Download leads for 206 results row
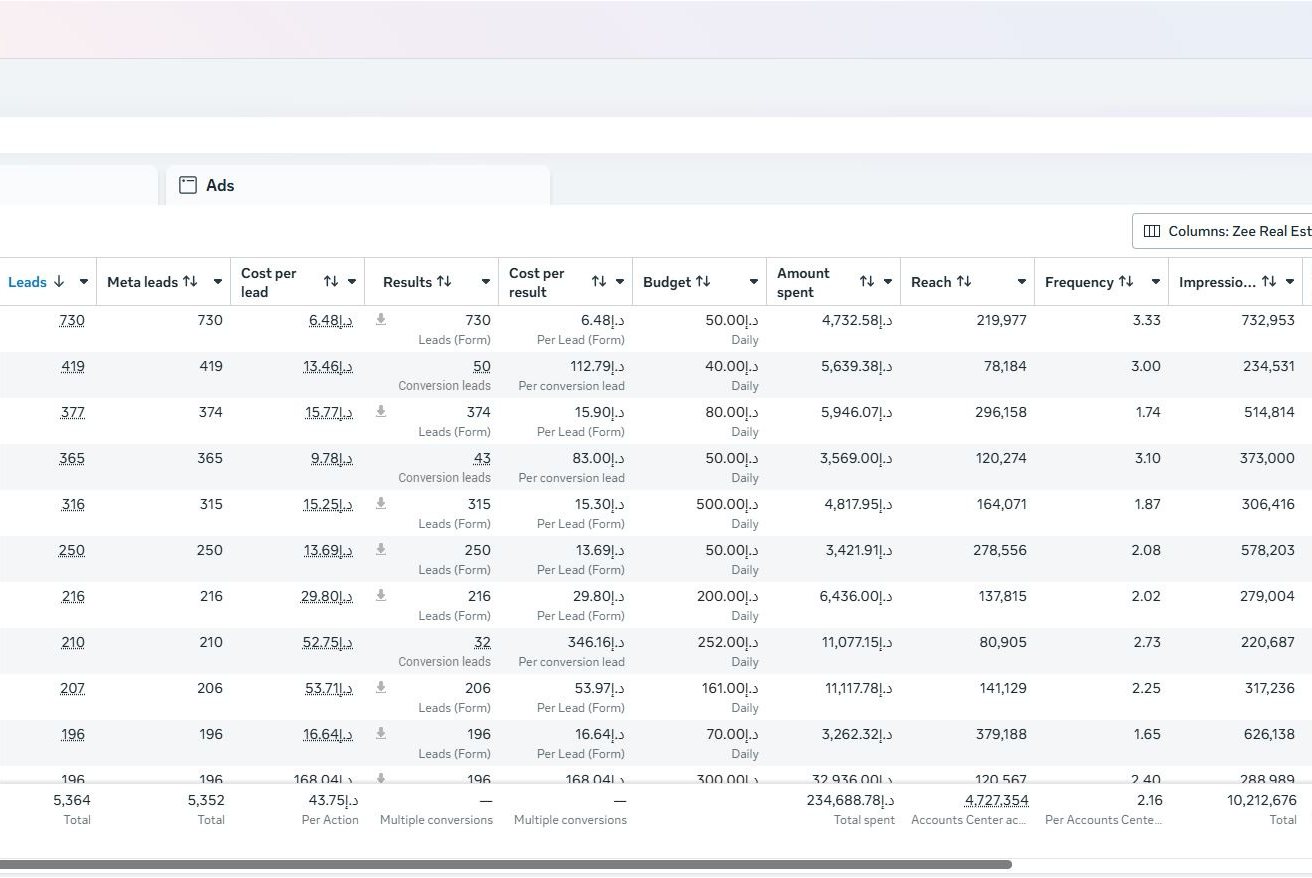The width and height of the screenshot is (1312, 878). (380, 688)
